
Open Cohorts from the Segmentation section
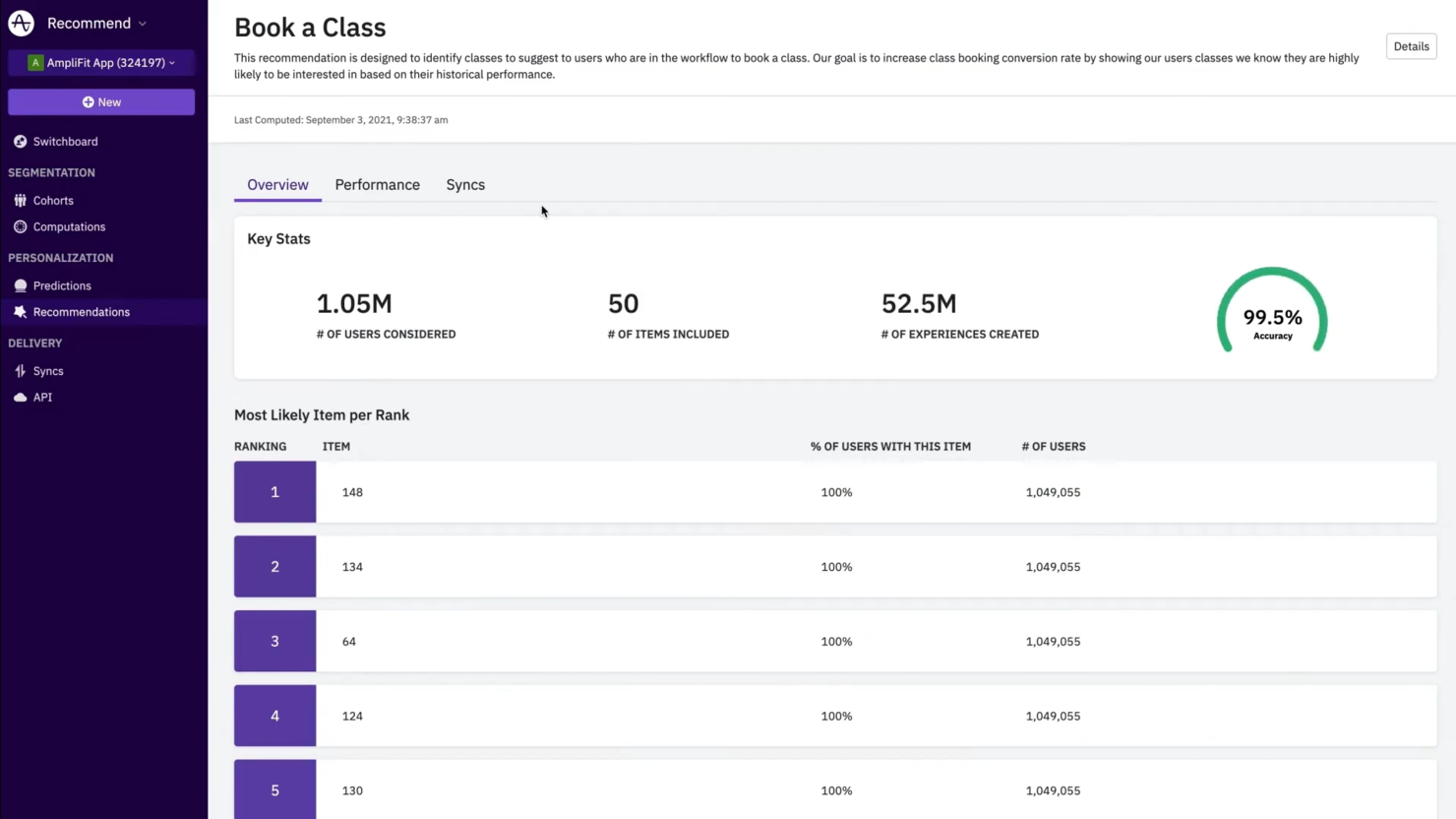click(x=21, y=200)
